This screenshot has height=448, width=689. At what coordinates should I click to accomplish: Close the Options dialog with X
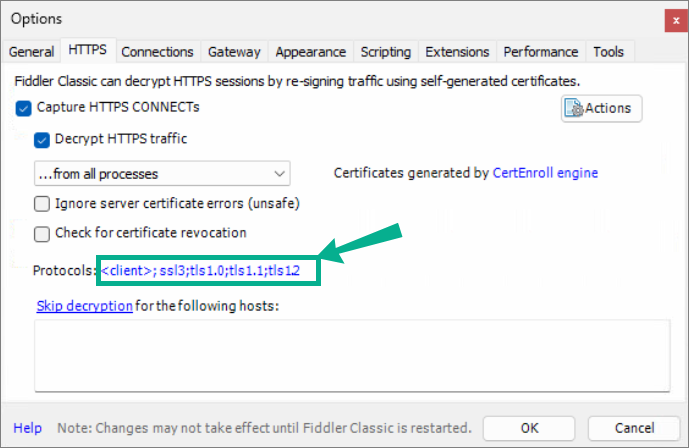pyautogui.click(x=676, y=21)
